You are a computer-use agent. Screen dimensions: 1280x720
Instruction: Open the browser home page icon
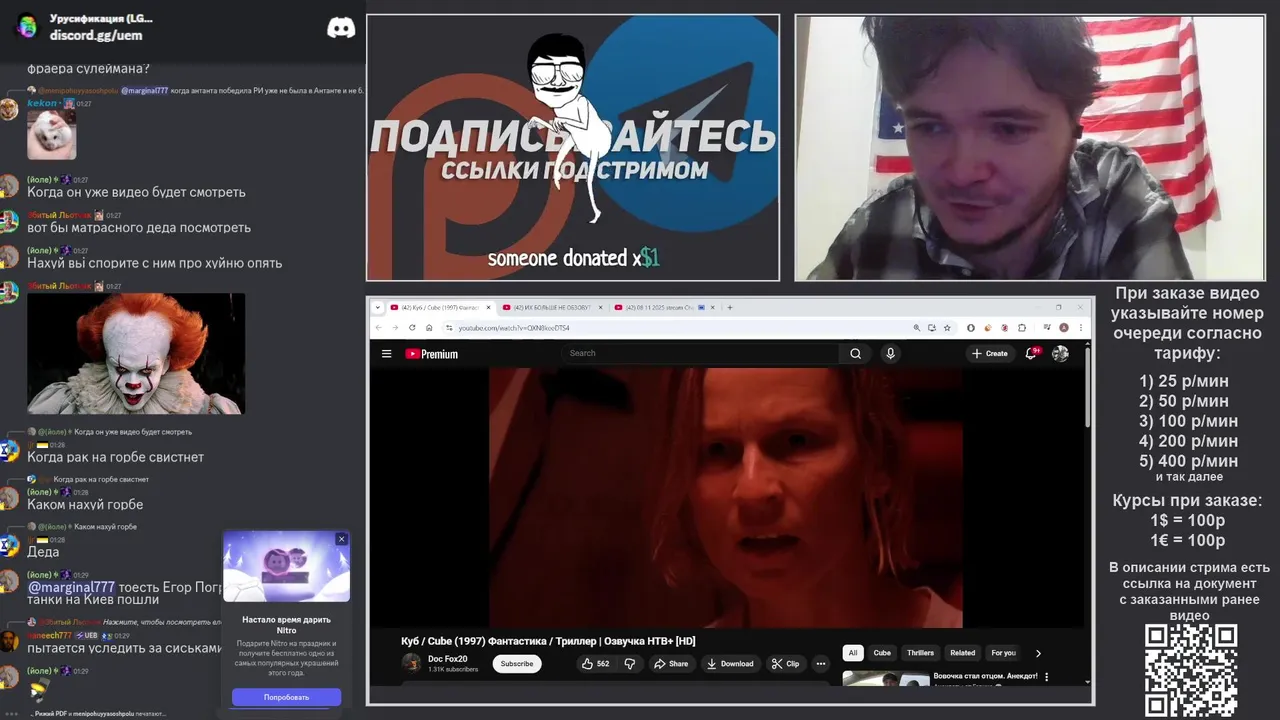pos(429,327)
